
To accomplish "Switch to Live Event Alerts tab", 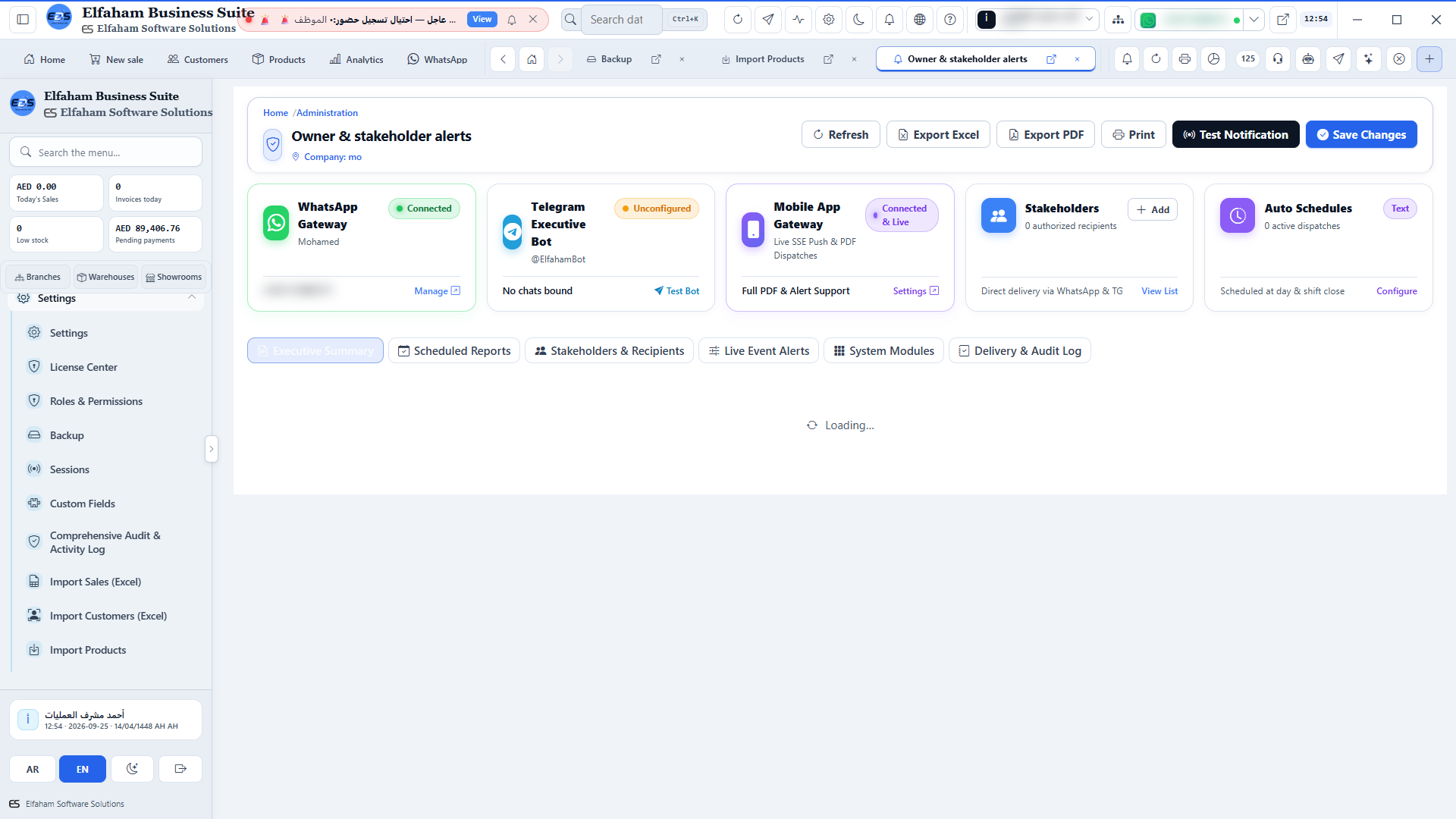I will [758, 350].
